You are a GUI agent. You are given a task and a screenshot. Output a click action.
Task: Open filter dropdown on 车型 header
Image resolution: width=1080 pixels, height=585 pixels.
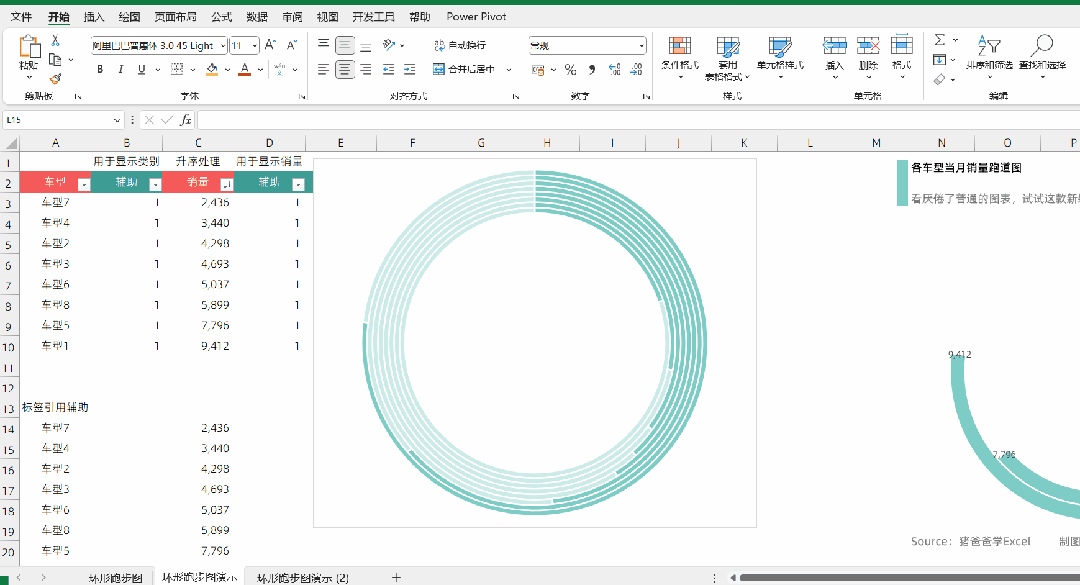[x=83, y=185]
